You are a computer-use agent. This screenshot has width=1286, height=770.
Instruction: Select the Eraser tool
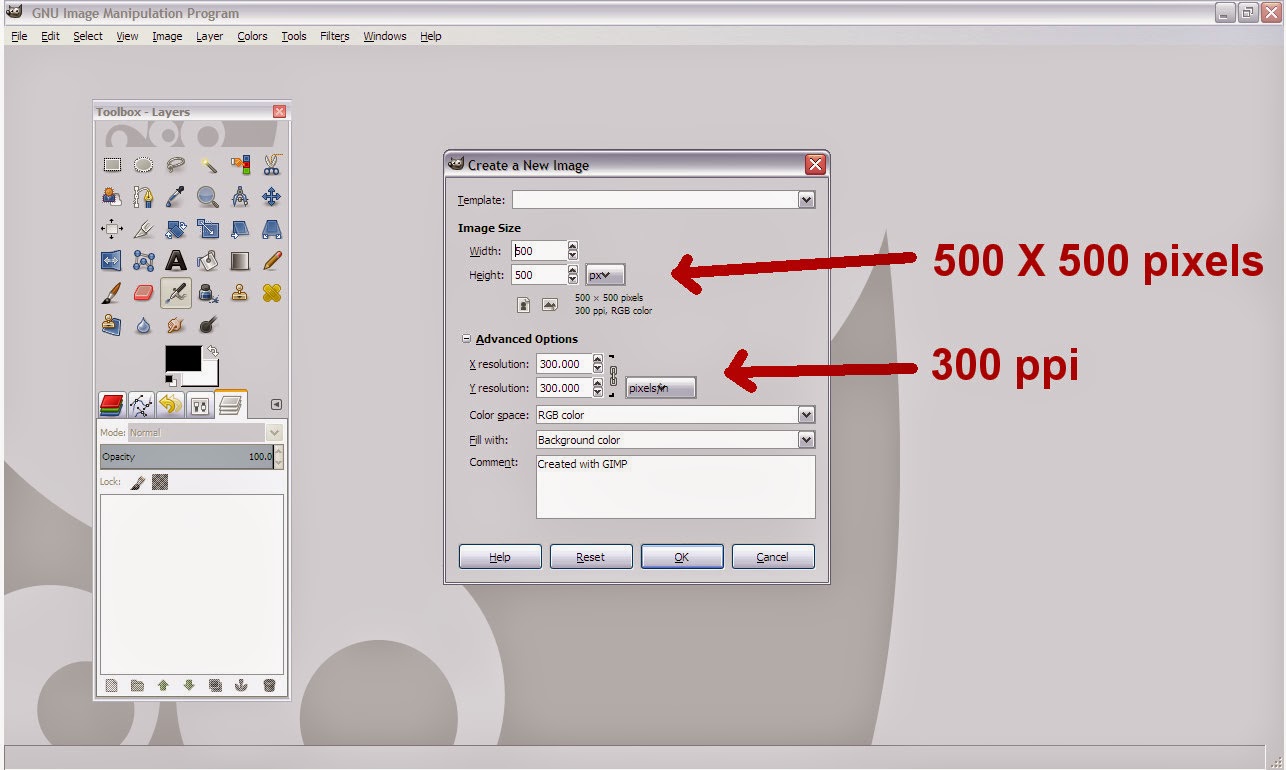(x=144, y=293)
